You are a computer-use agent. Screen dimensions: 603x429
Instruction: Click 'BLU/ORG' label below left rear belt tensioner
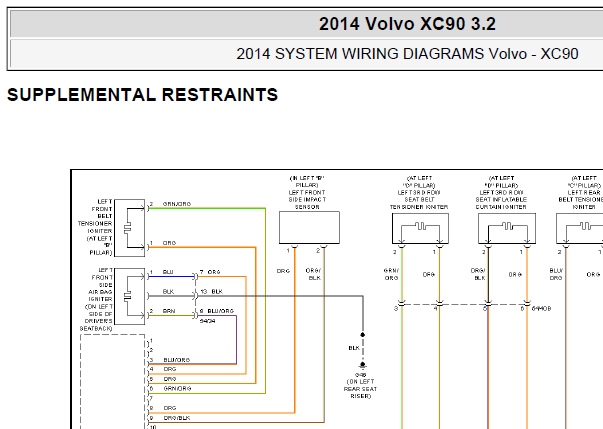pos(556,274)
